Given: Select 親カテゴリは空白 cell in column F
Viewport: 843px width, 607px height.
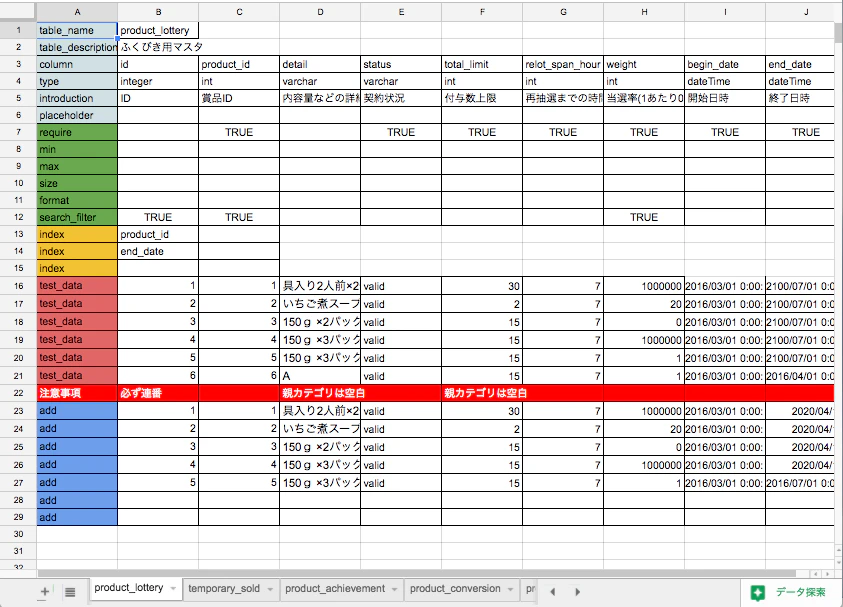Looking at the screenshot, I should (482, 393).
